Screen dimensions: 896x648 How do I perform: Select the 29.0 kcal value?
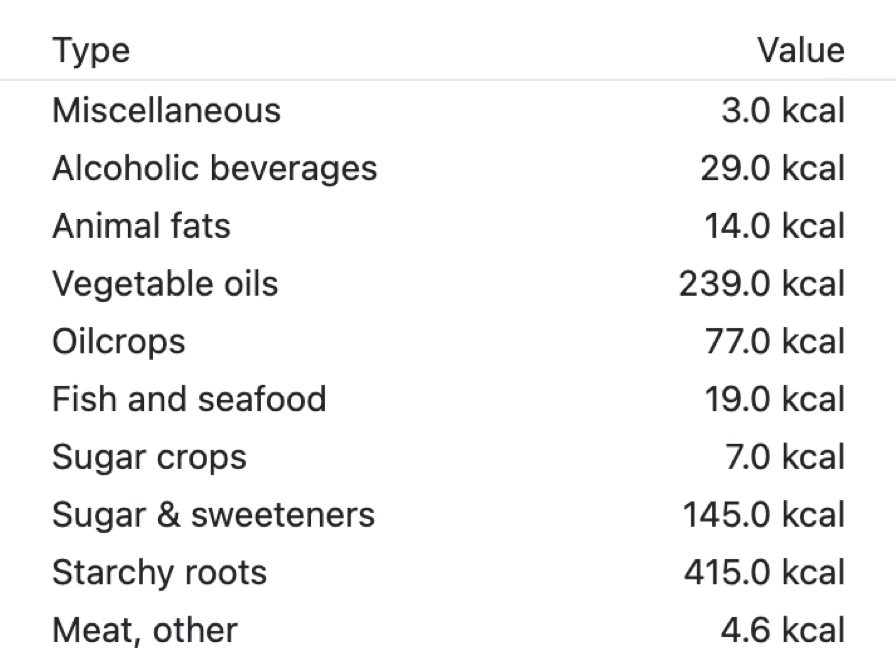(x=772, y=168)
